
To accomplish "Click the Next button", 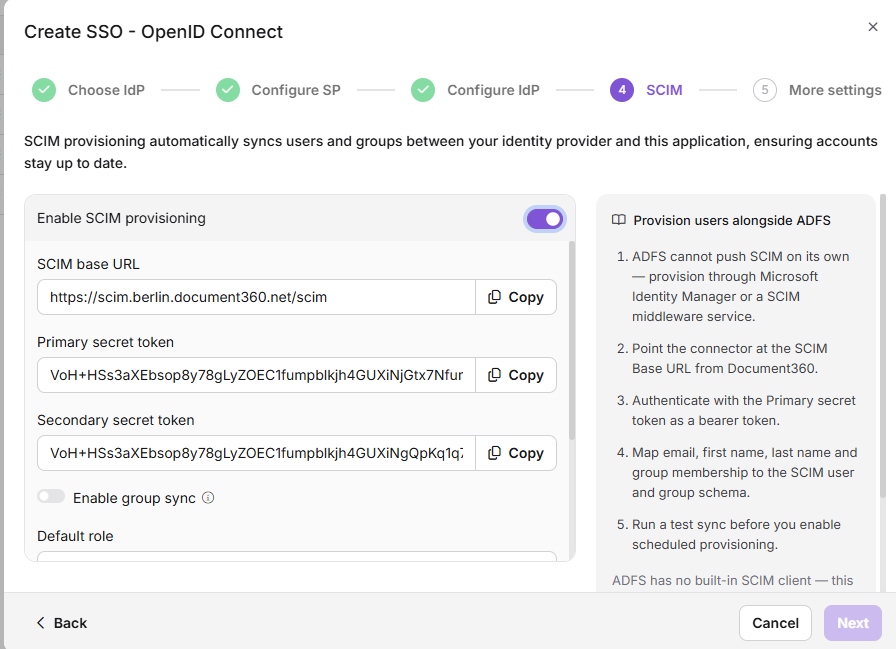I will [853, 623].
